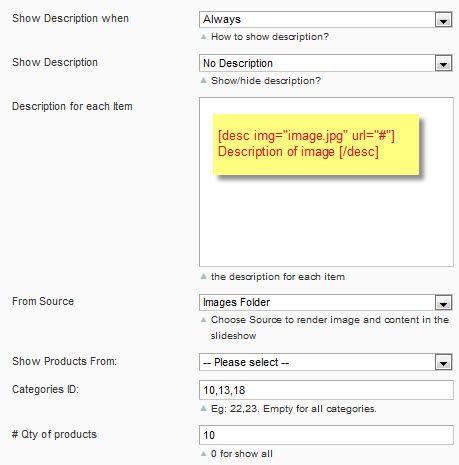Focus the Qty of products field

(x=326, y=435)
